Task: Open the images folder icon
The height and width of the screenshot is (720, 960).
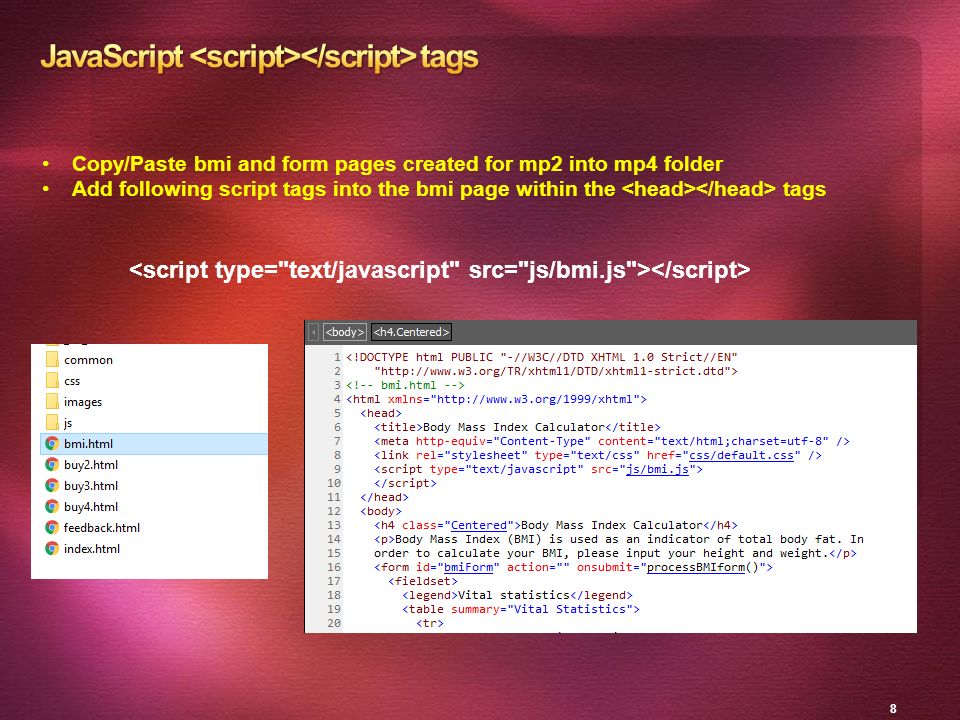Action: tap(53, 402)
